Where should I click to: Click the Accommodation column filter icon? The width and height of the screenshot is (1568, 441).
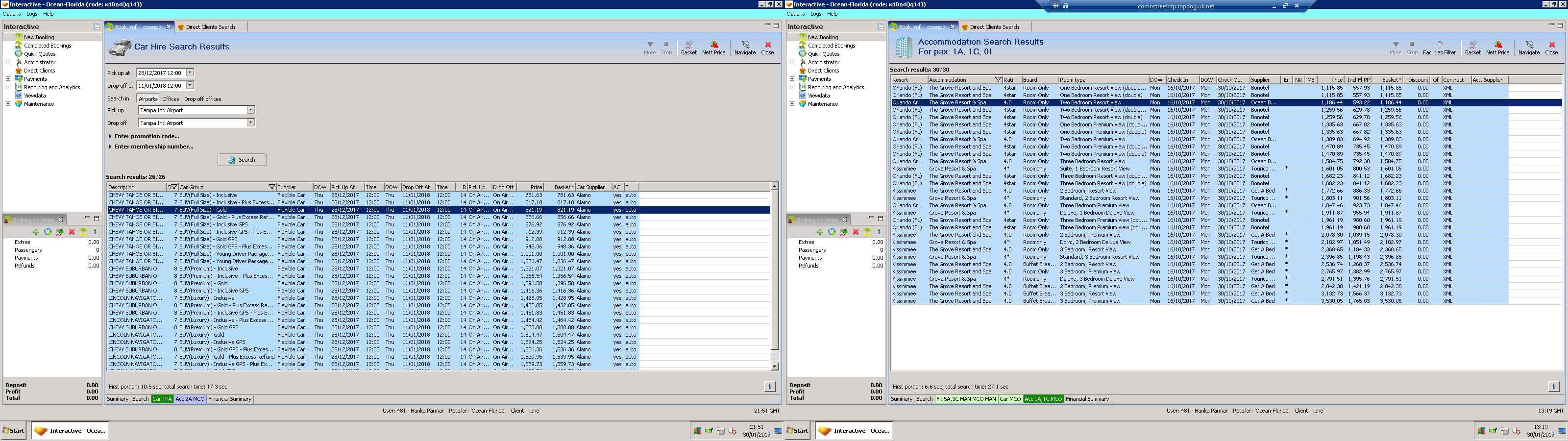tap(998, 80)
